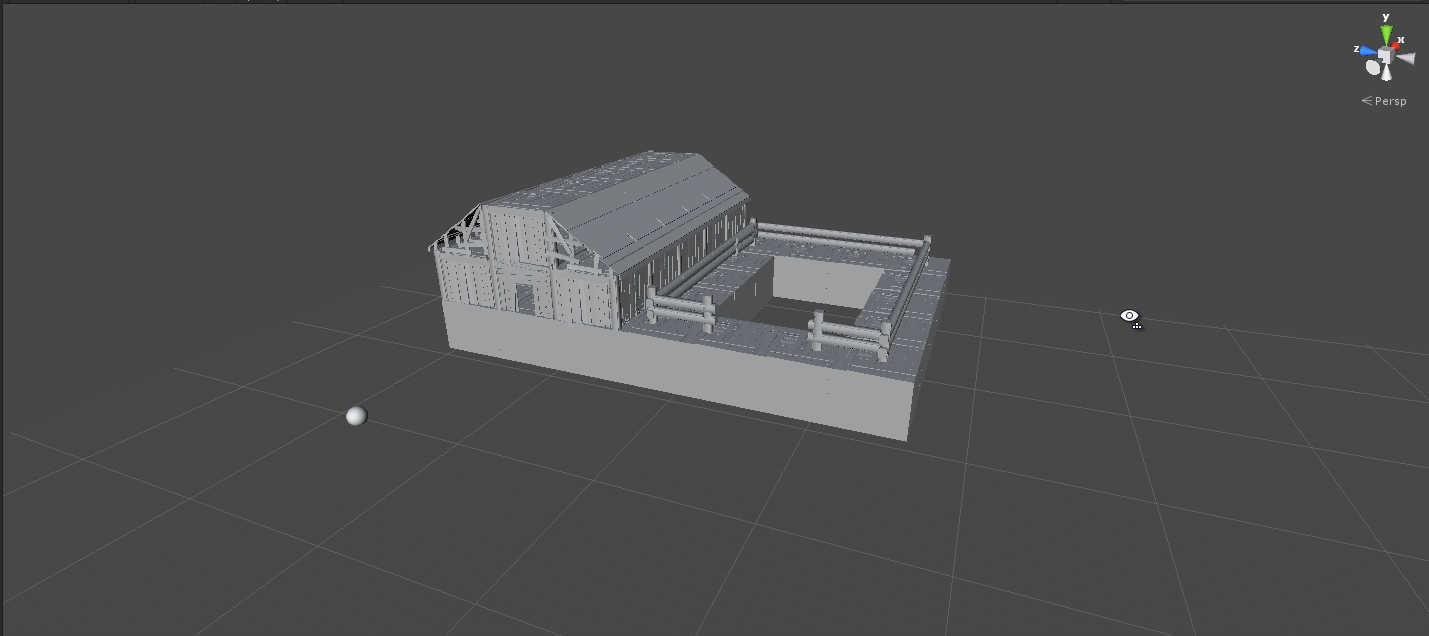
Task: Select the wooden truss frame at barn's left
Action: coord(457,235)
